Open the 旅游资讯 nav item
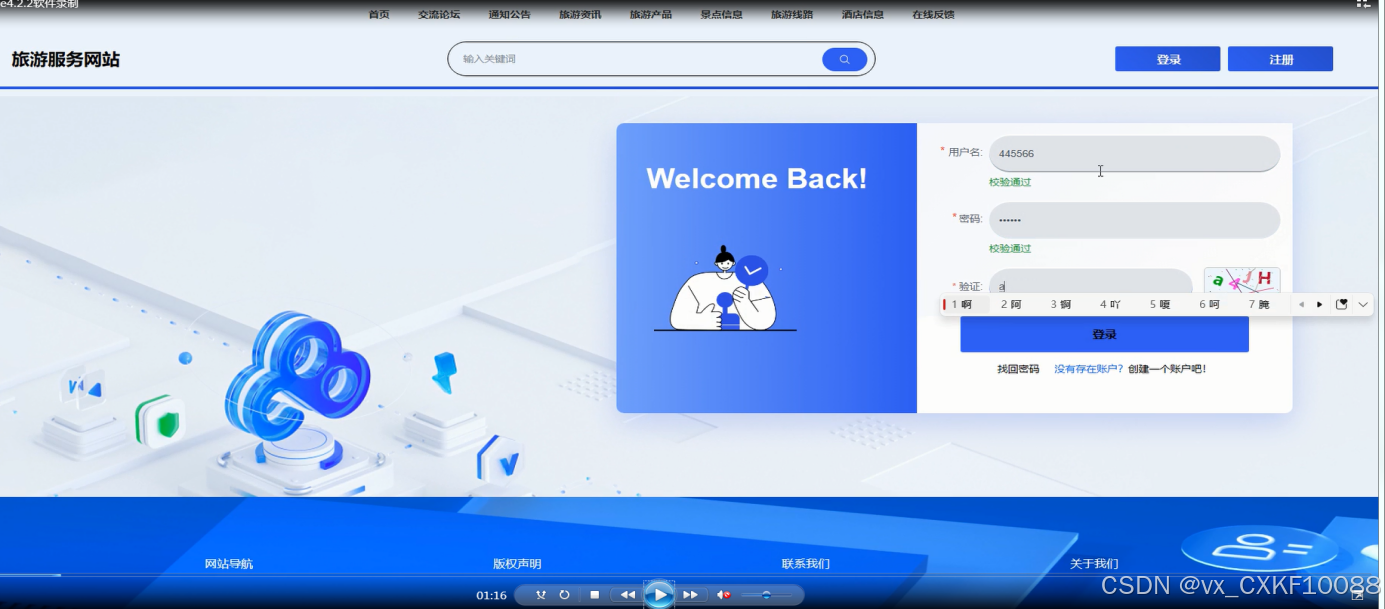The image size is (1385, 609). tap(580, 15)
